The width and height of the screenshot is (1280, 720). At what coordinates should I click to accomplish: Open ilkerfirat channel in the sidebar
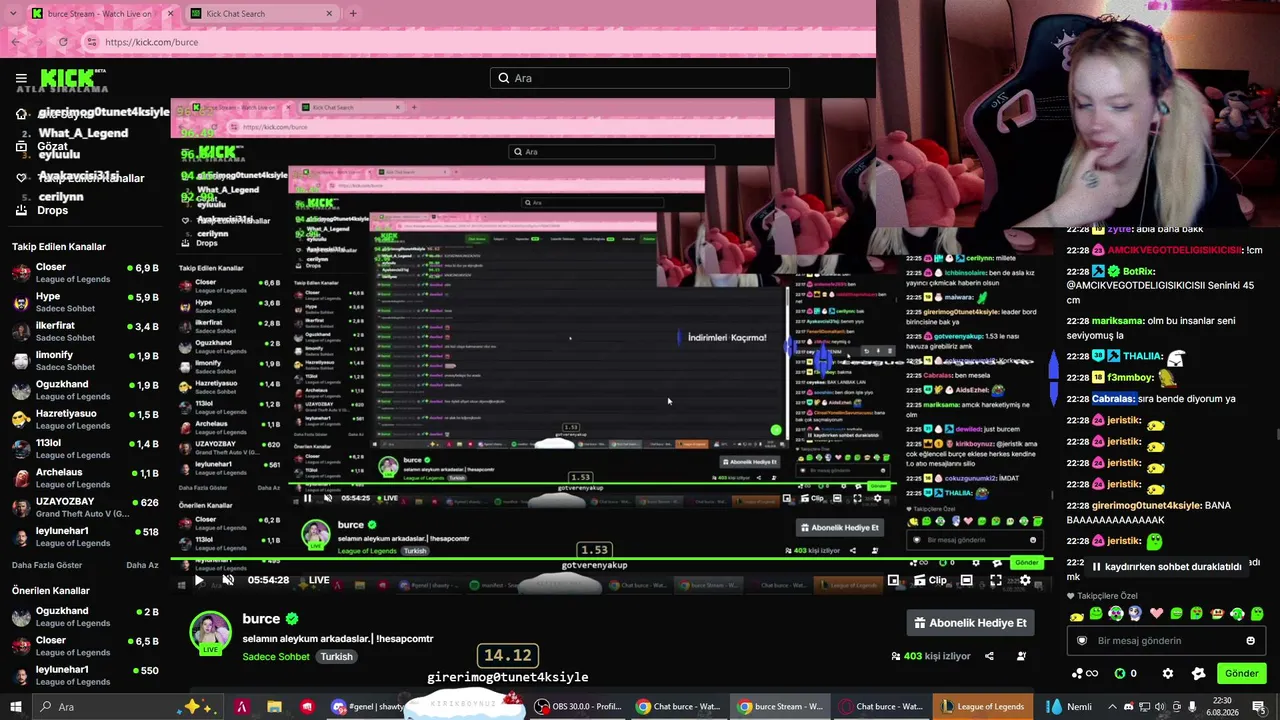85,331
